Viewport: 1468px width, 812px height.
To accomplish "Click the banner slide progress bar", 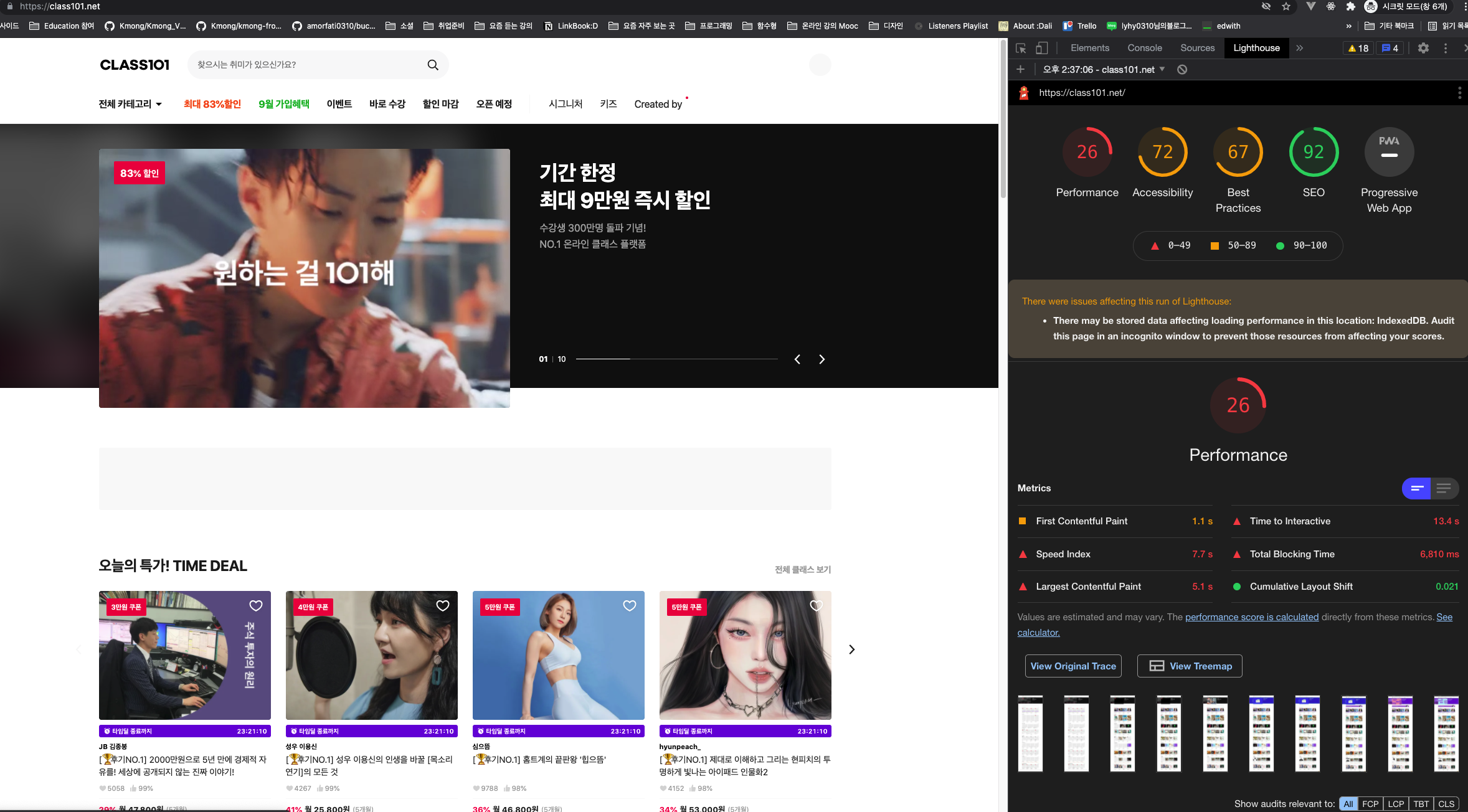I will 676,359.
